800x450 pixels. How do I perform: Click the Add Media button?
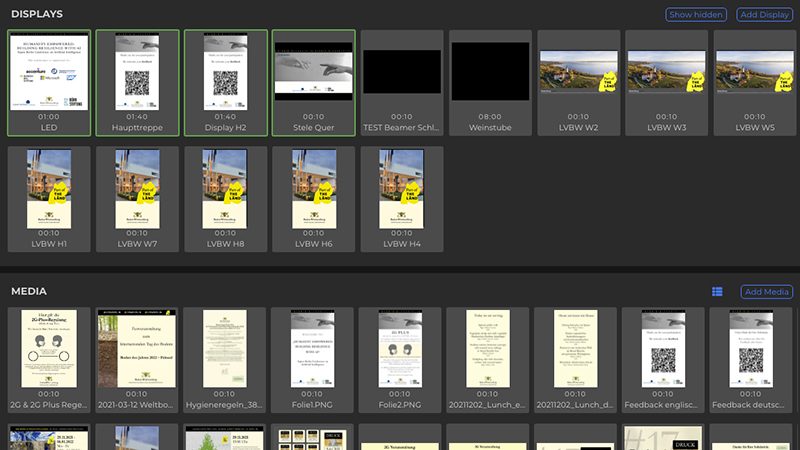click(x=766, y=291)
